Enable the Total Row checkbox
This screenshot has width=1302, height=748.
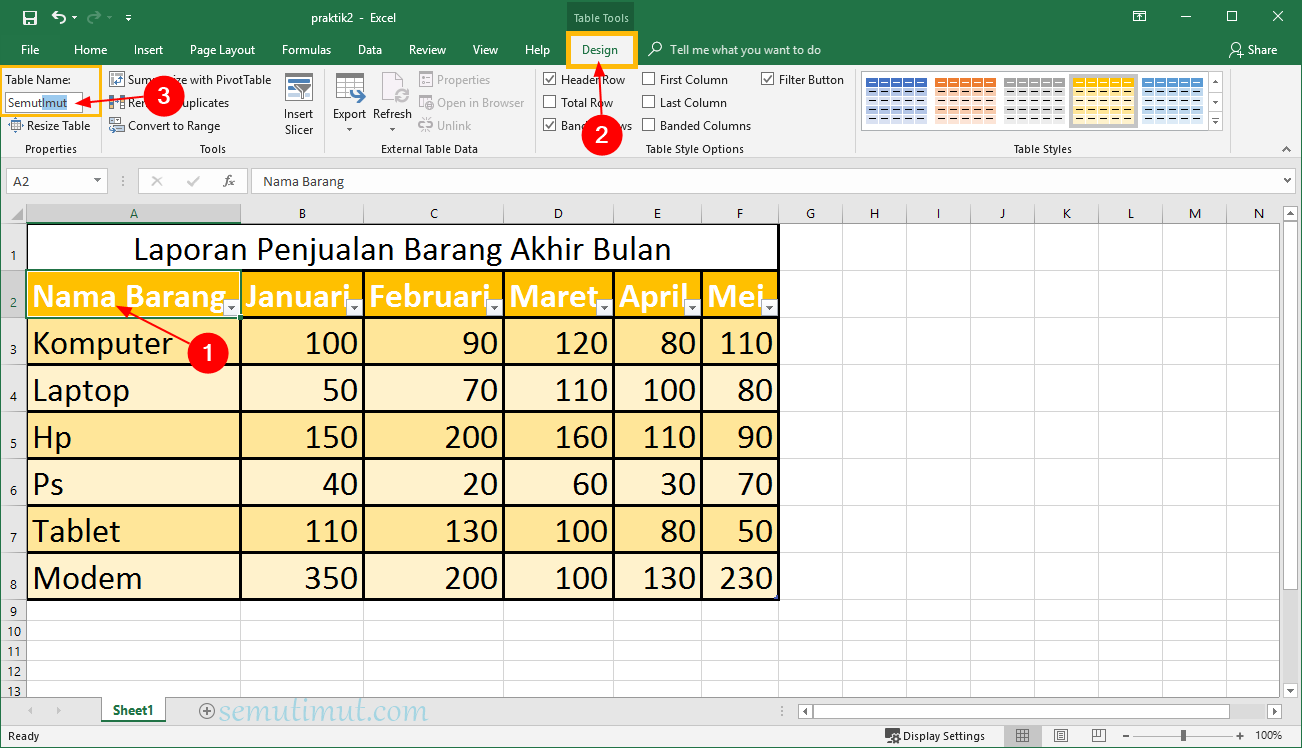click(550, 102)
